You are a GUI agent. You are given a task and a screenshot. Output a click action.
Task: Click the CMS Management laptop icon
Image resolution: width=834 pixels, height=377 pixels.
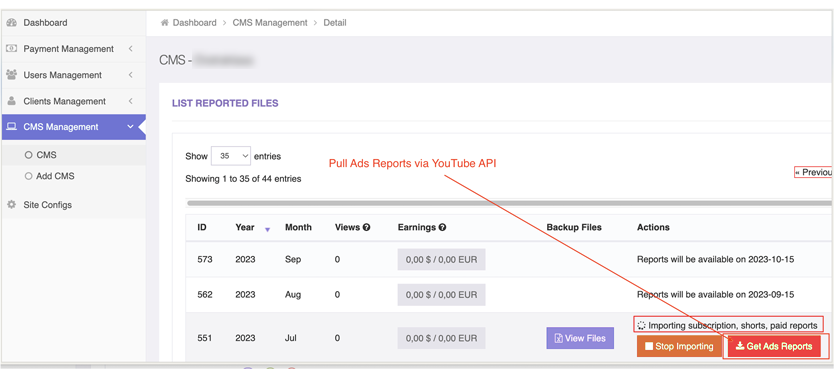pyautogui.click(x=12, y=127)
